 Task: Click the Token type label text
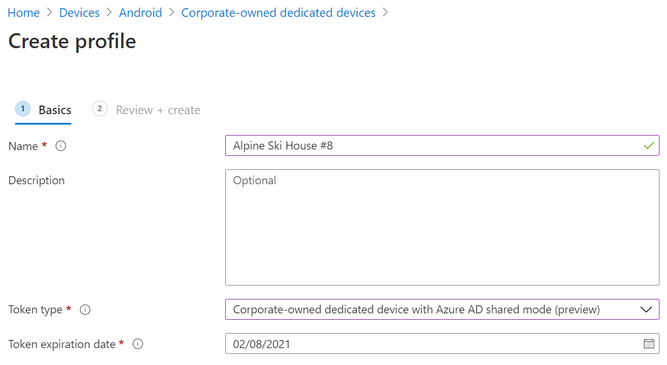coord(35,310)
